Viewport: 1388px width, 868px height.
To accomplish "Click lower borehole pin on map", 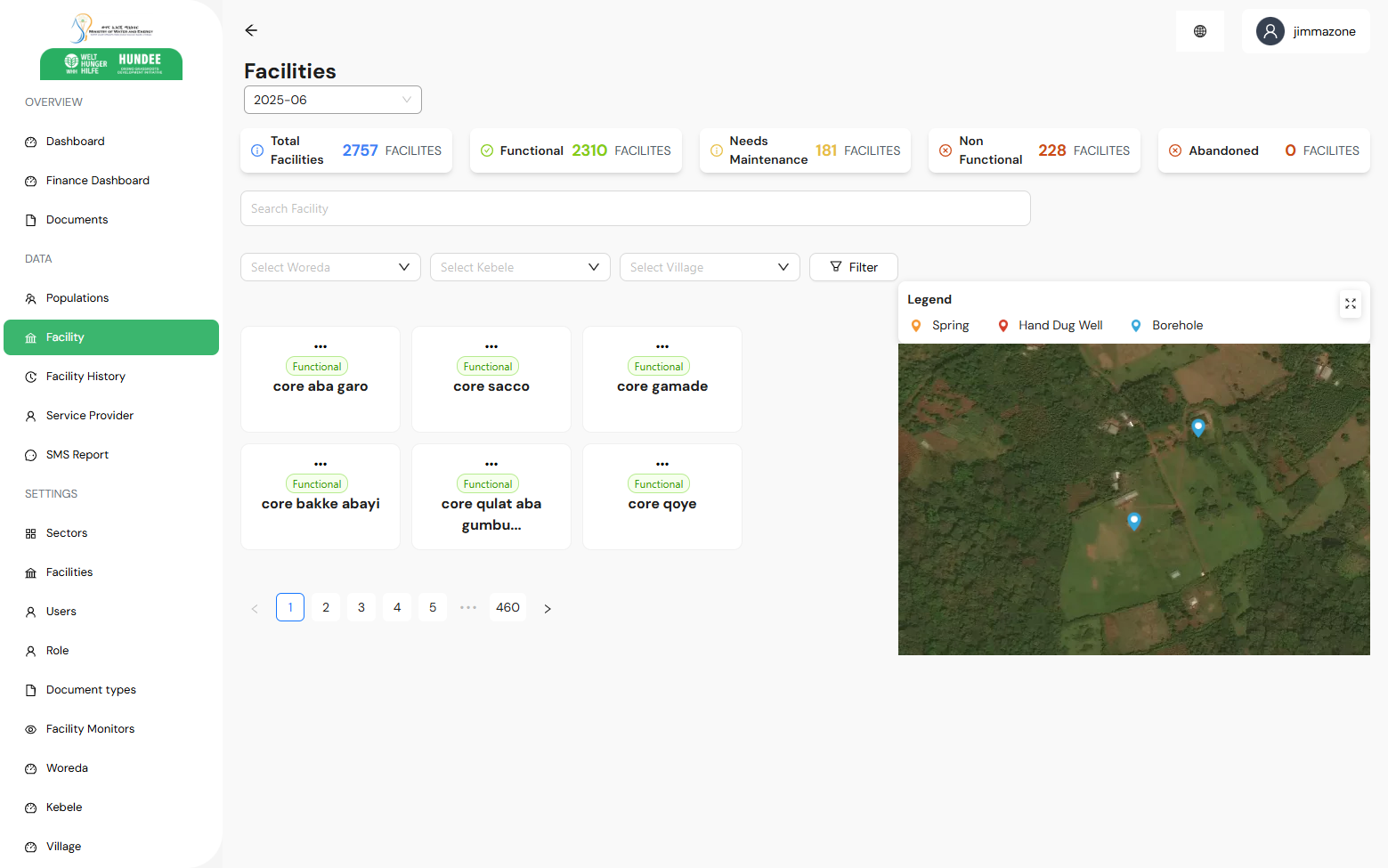I will point(1133,521).
